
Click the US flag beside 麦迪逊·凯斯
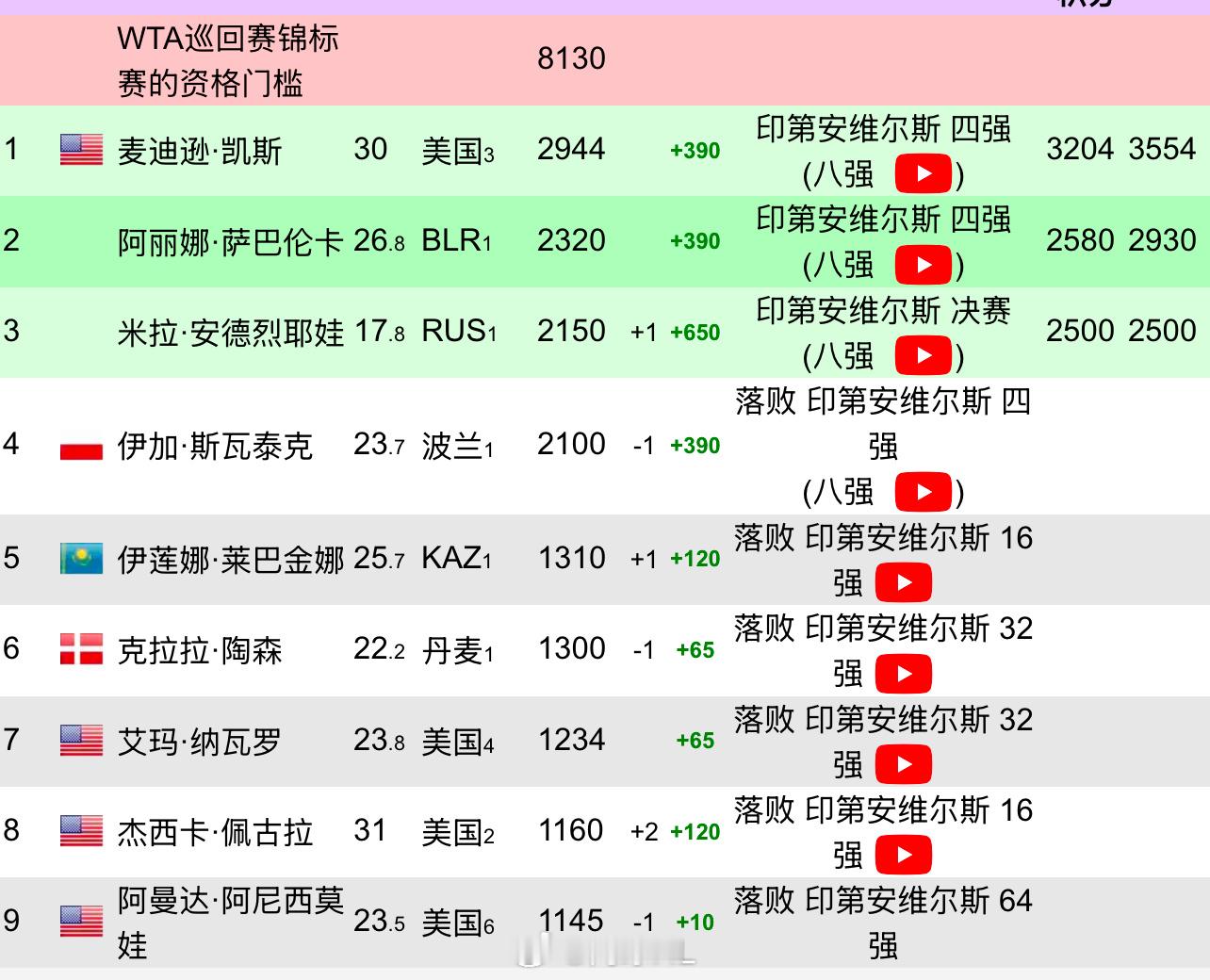tap(81, 150)
